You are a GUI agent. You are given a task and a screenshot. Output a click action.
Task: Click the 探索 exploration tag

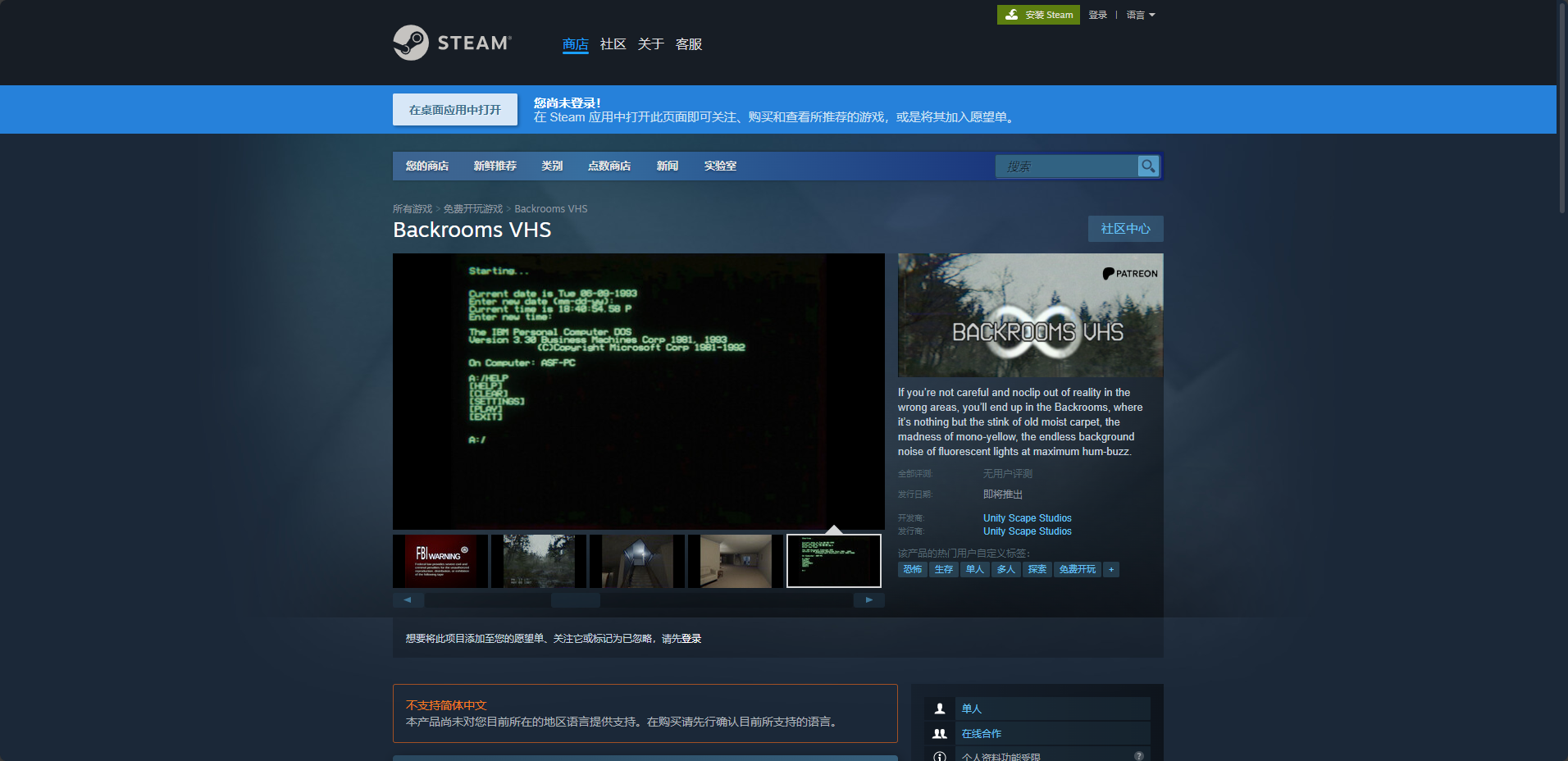tap(1037, 569)
